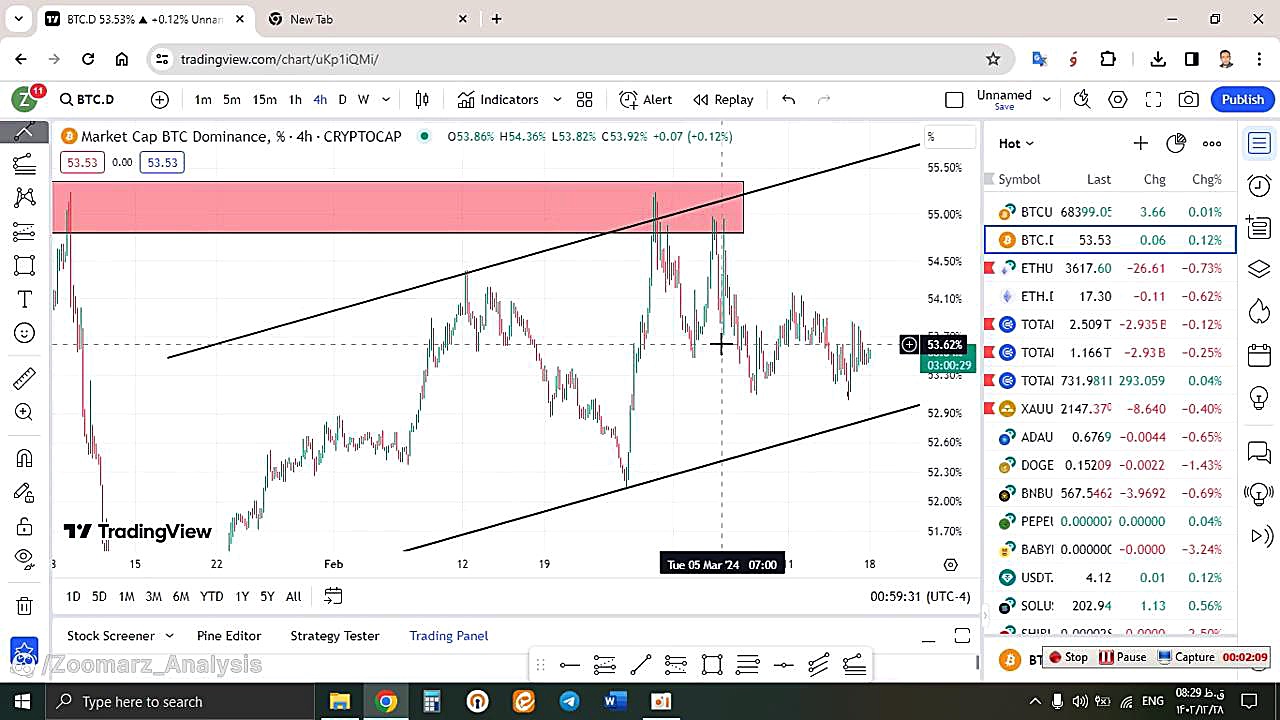Screen dimensions: 1280x720
Task: Select the Text annotation tool
Action: [x=24, y=299]
